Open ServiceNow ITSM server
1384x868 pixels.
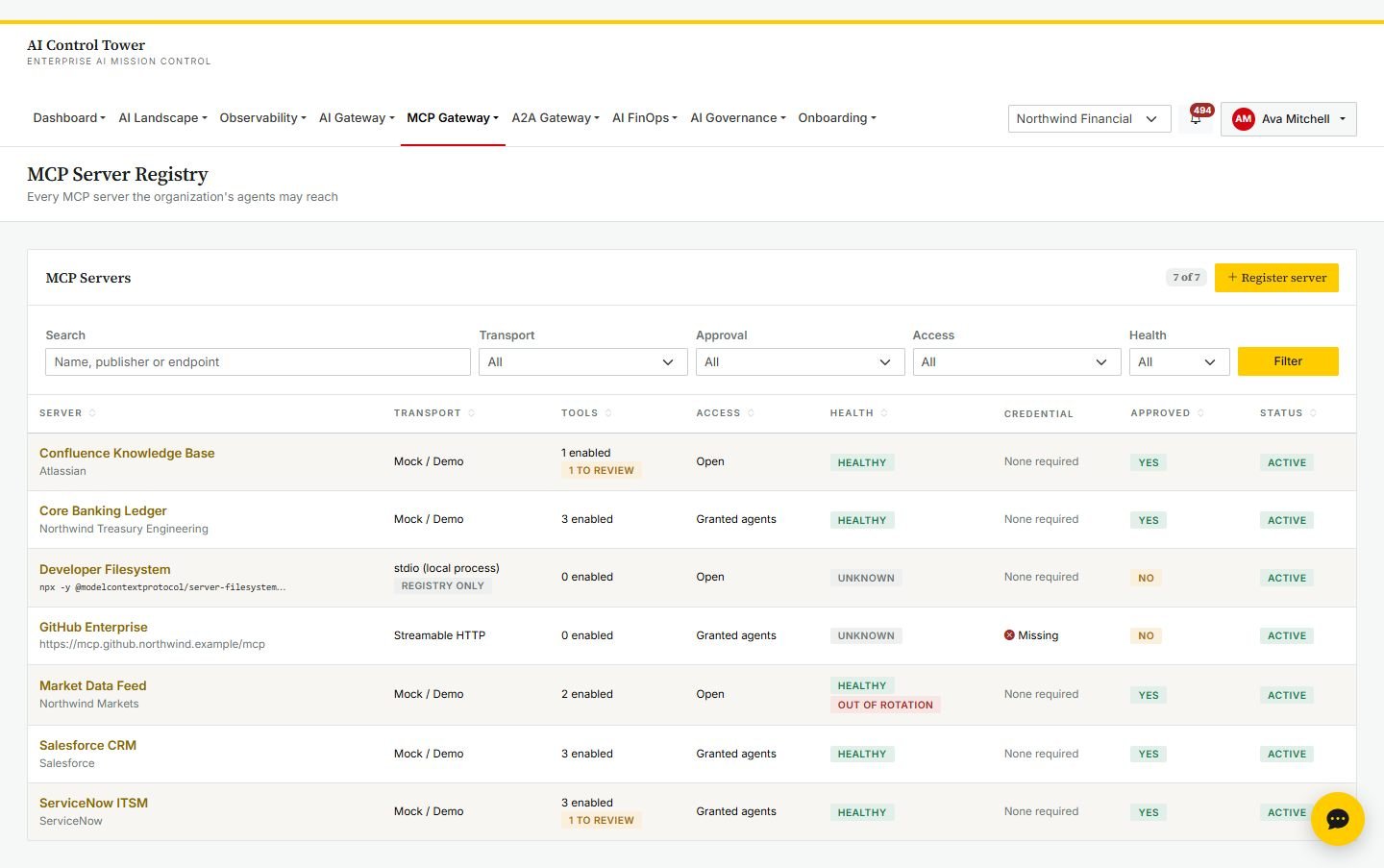93,803
